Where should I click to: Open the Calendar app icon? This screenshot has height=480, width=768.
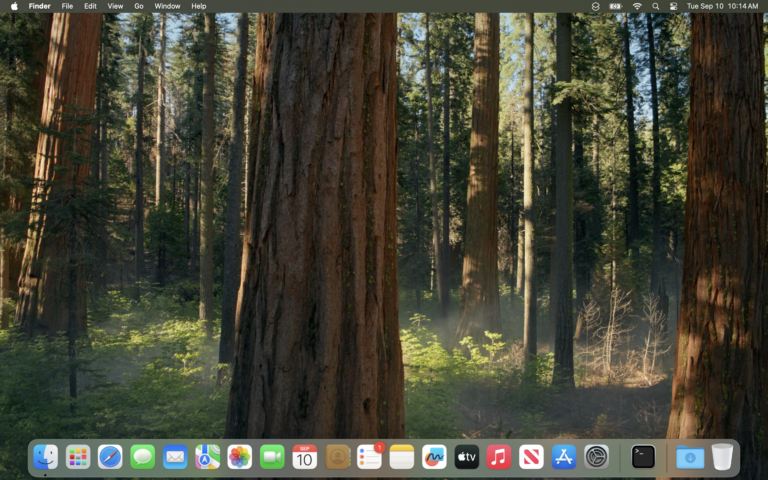[305, 457]
